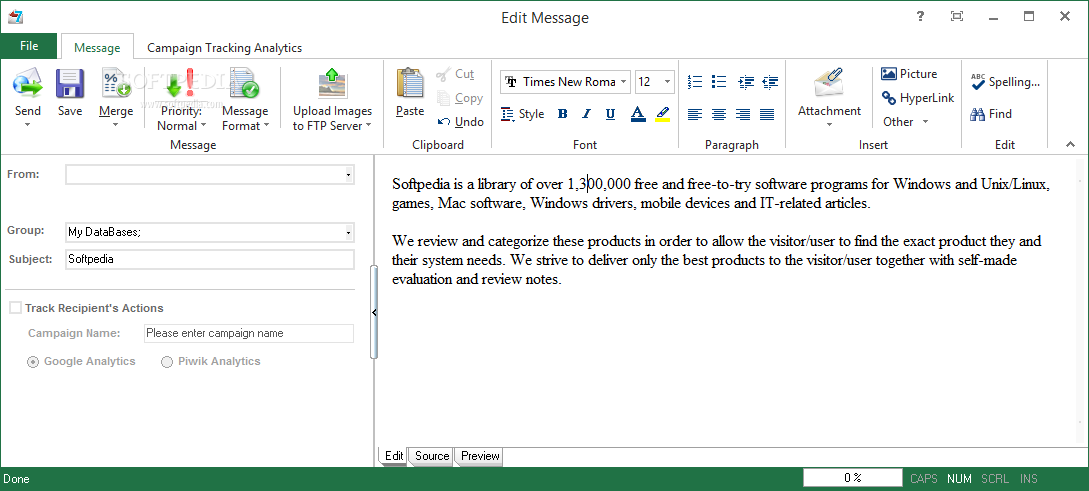Click inside the message body text

click(x=720, y=232)
